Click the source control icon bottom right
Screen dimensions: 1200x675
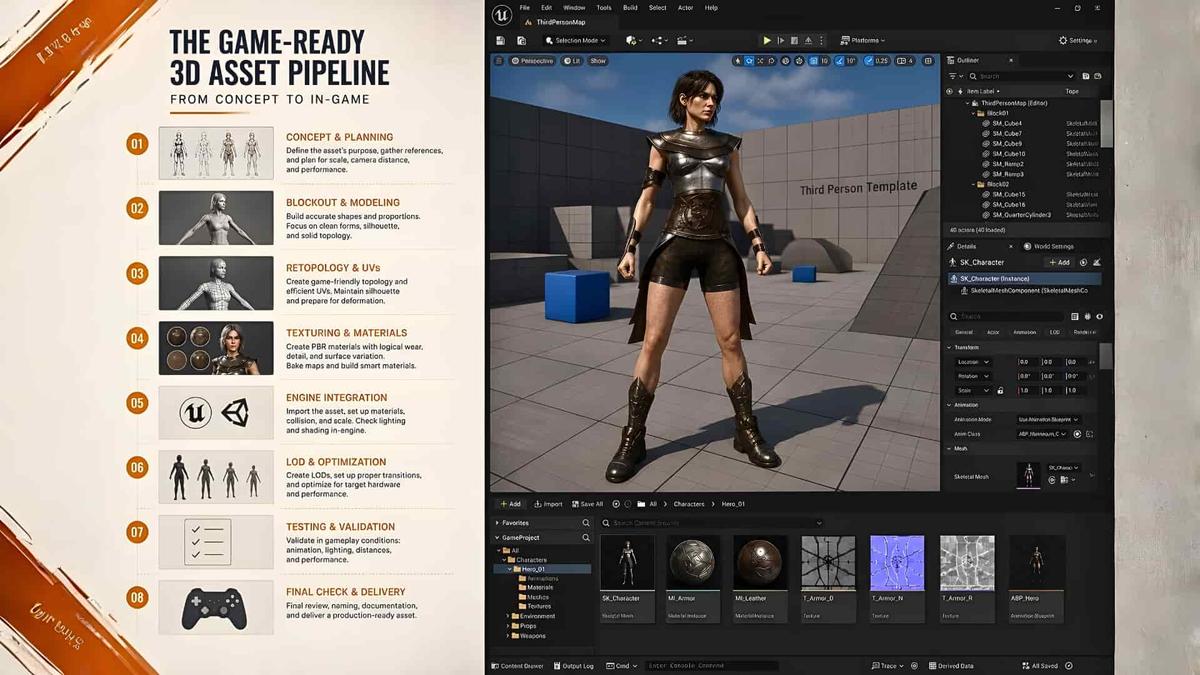pos(1069,666)
